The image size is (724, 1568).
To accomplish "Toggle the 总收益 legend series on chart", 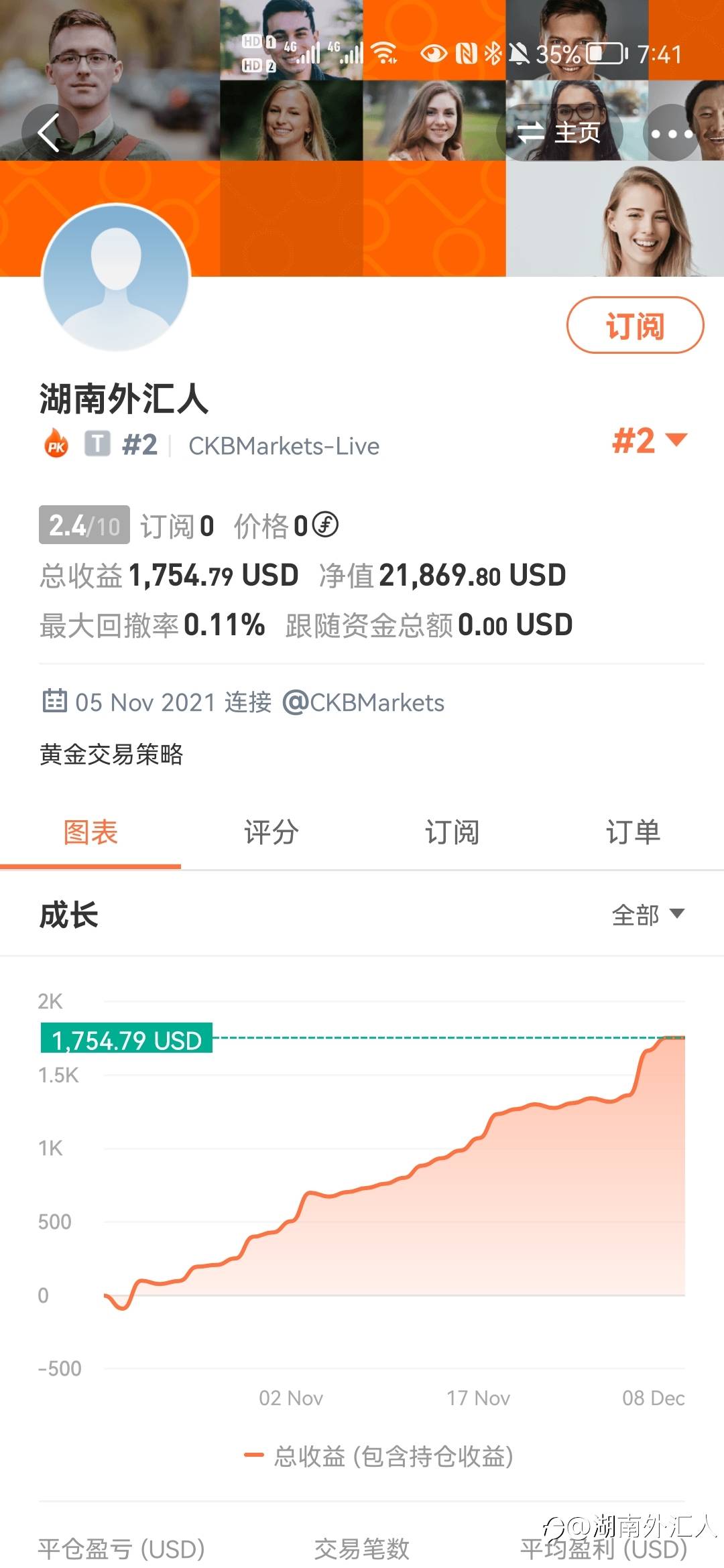I will click(x=379, y=1456).
